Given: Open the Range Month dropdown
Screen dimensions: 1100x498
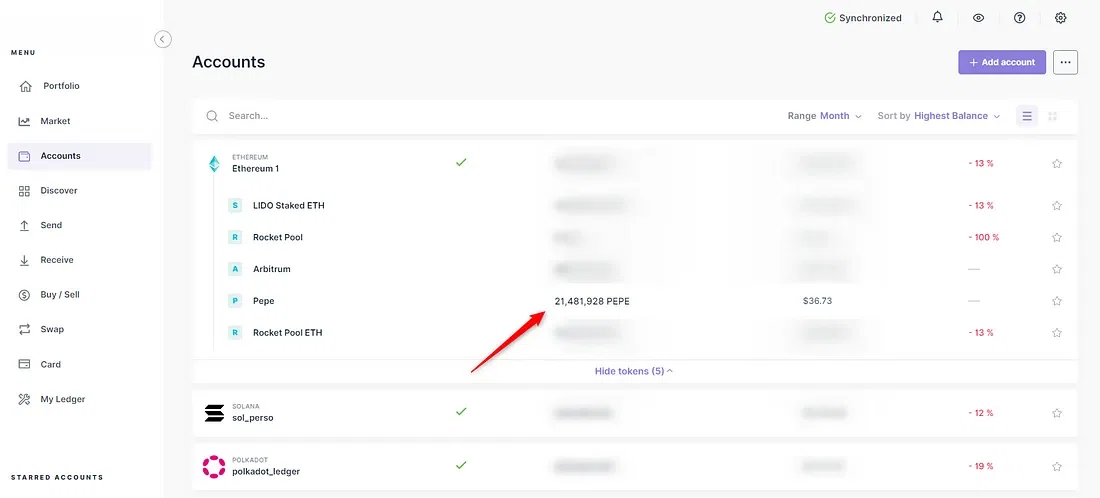Looking at the screenshot, I should (824, 116).
